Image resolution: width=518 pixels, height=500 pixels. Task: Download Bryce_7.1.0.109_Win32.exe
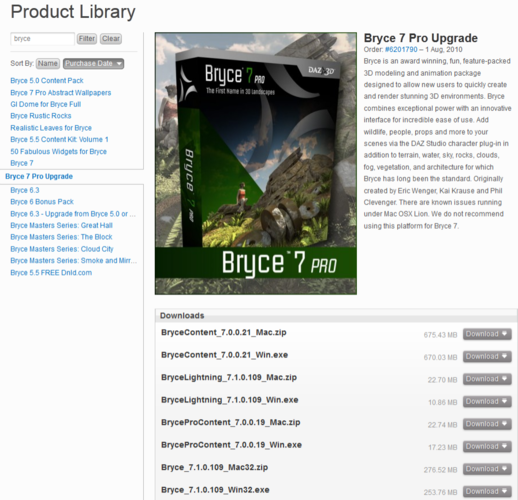pyautogui.click(x=487, y=492)
